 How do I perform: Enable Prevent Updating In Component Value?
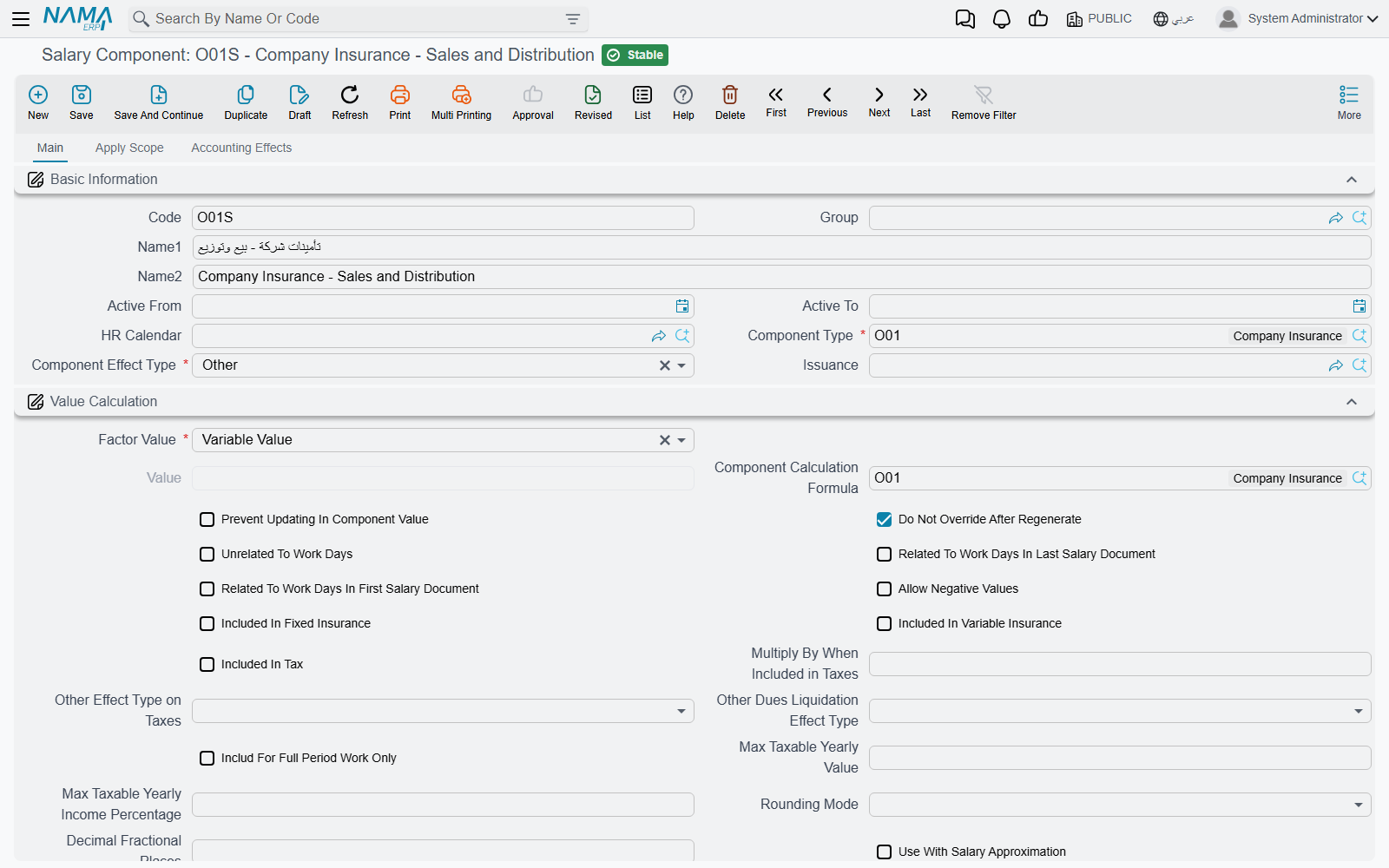pyautogui.click(x=207, y=520)
